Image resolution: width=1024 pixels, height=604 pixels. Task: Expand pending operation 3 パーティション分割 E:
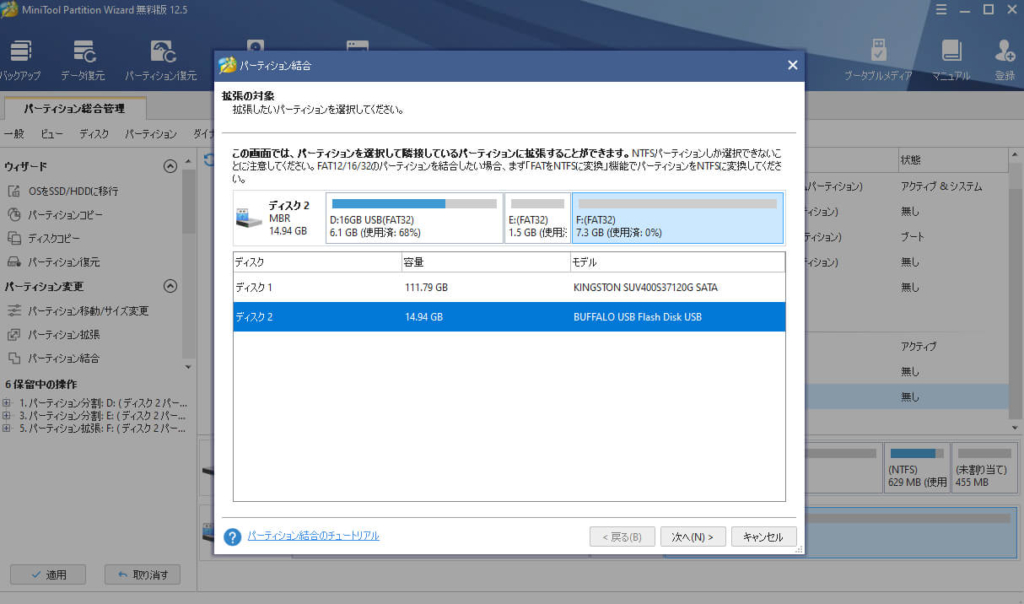coord(7,415)
